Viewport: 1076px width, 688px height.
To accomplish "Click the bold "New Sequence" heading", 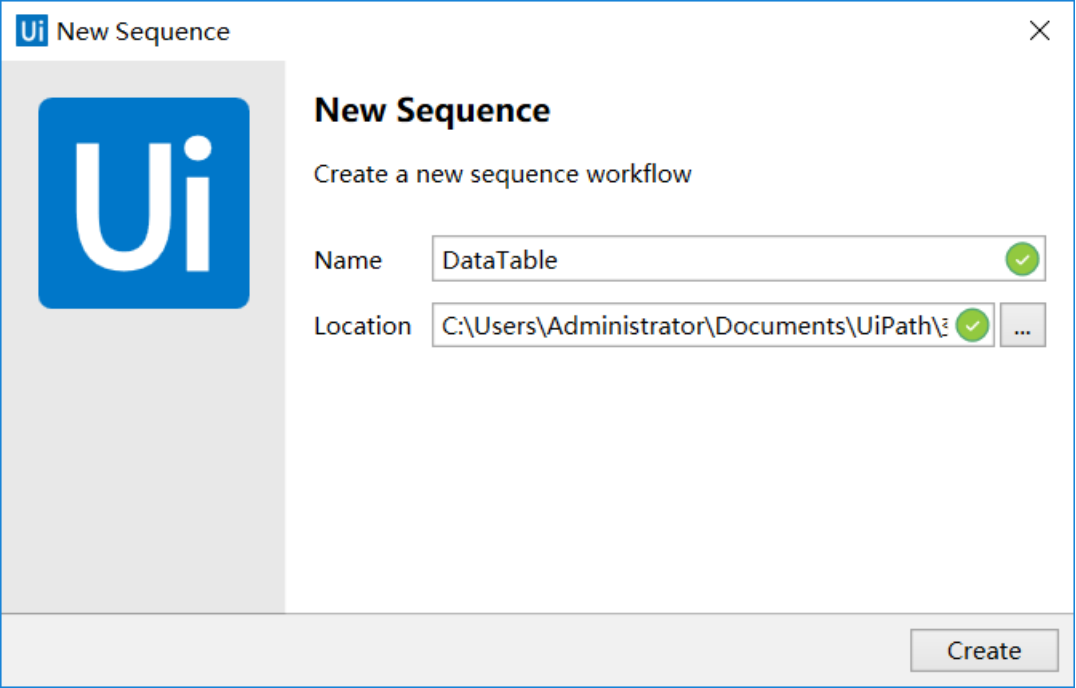I will (x=432, y=110).
